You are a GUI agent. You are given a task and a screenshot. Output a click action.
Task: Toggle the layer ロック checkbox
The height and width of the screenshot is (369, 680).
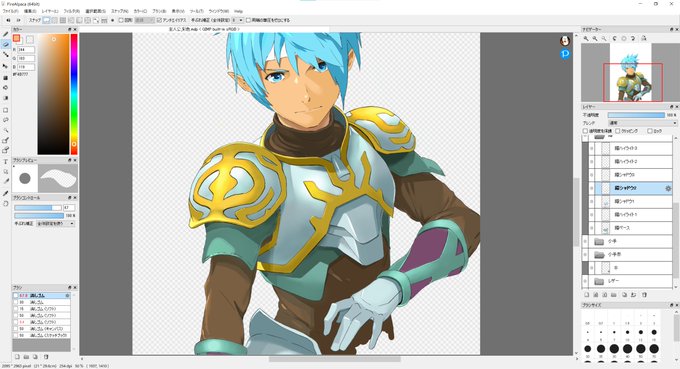[650, 131]
